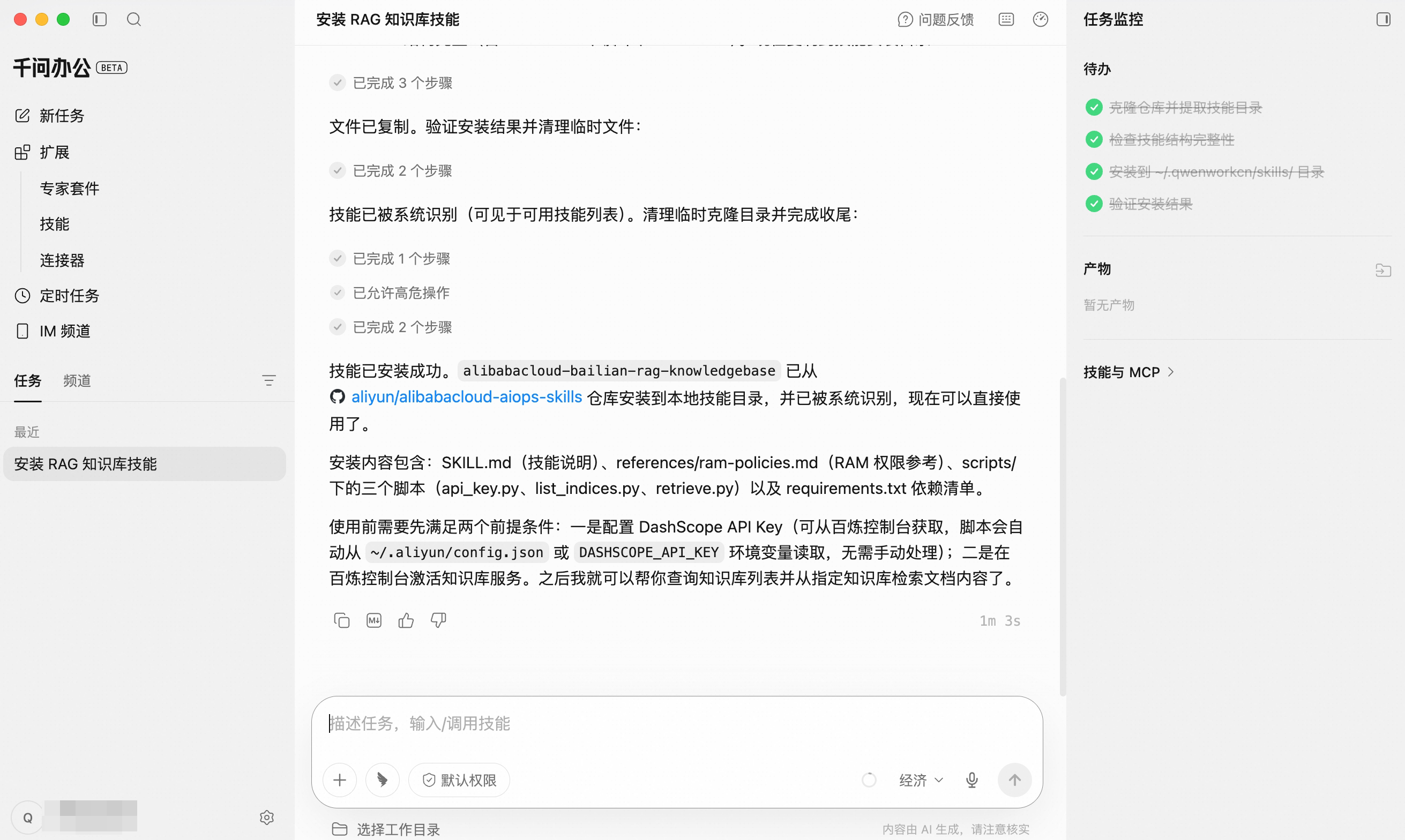Expand 已完成 1 个步骤
The image size is (1405, 840).
pos(390,258)
